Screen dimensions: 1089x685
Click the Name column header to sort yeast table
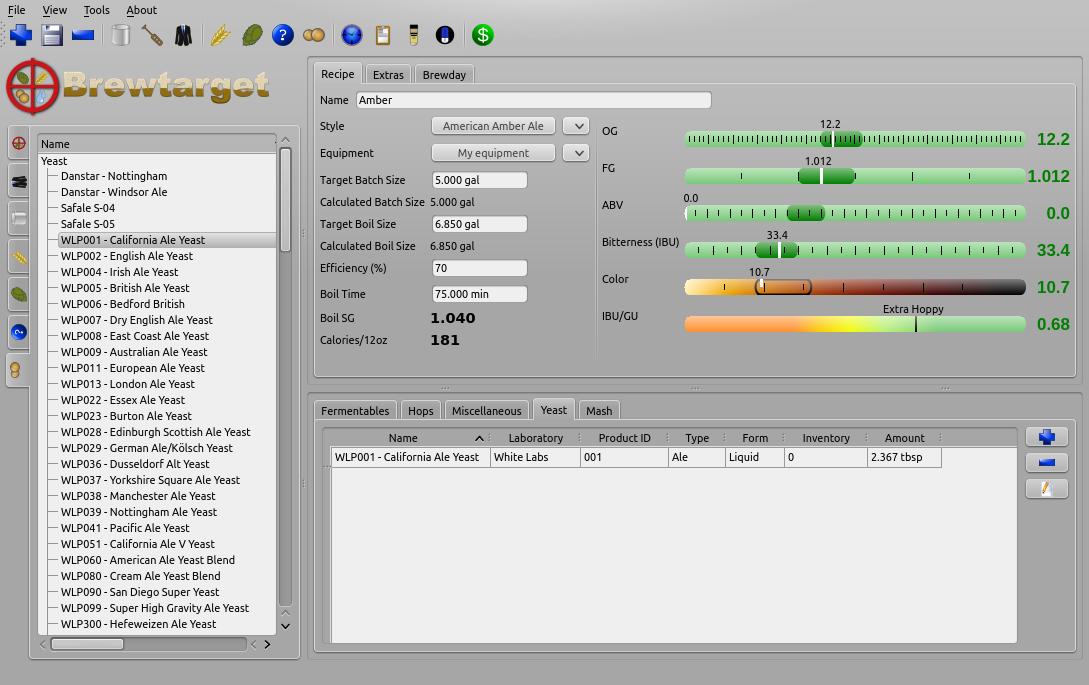tap(403, 438)
